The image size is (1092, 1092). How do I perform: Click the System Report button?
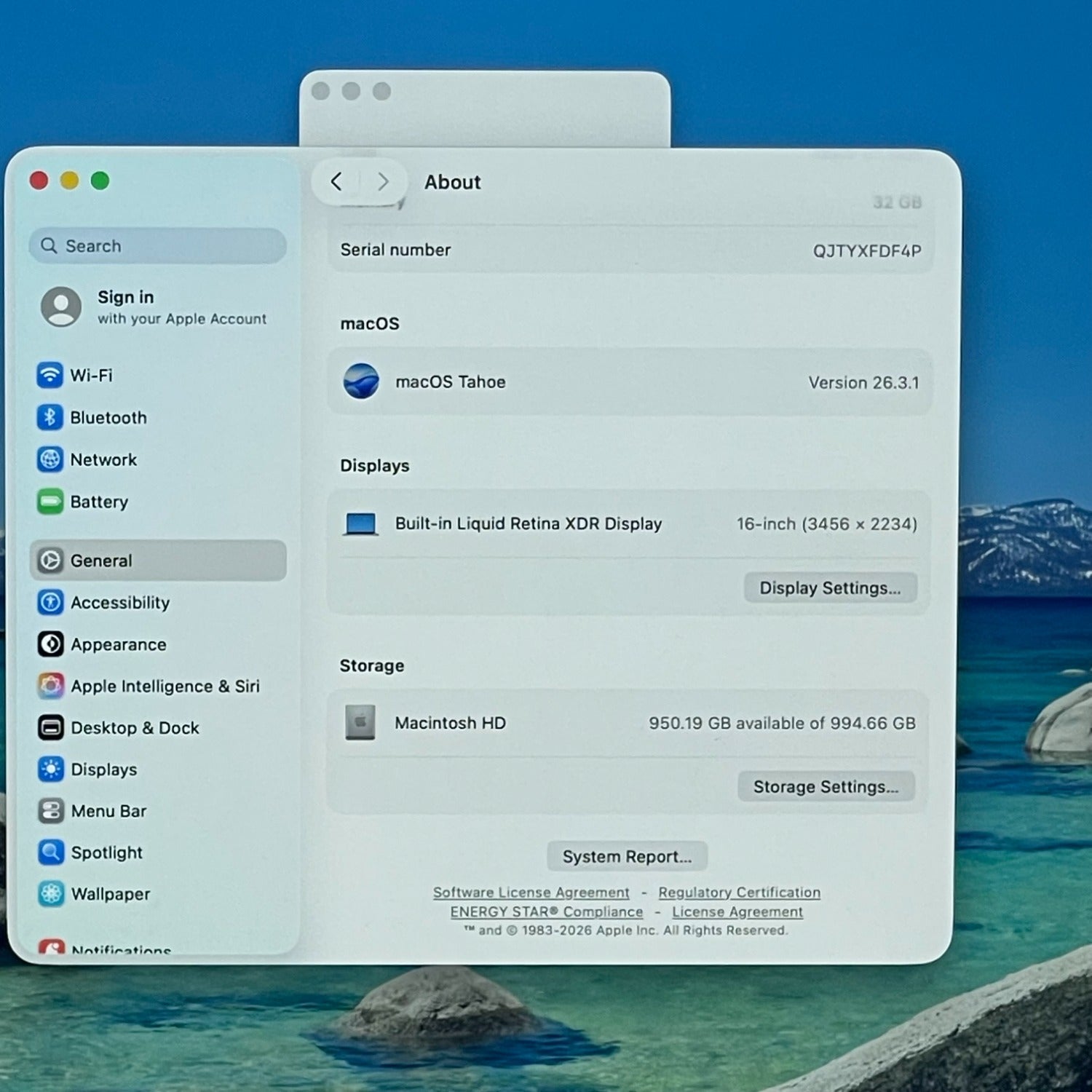627,857
